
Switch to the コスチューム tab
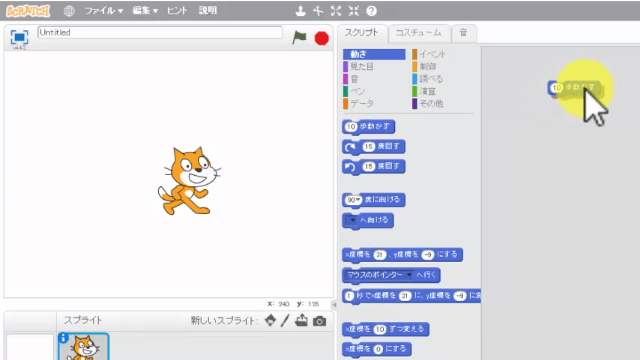tap(419, 33)
